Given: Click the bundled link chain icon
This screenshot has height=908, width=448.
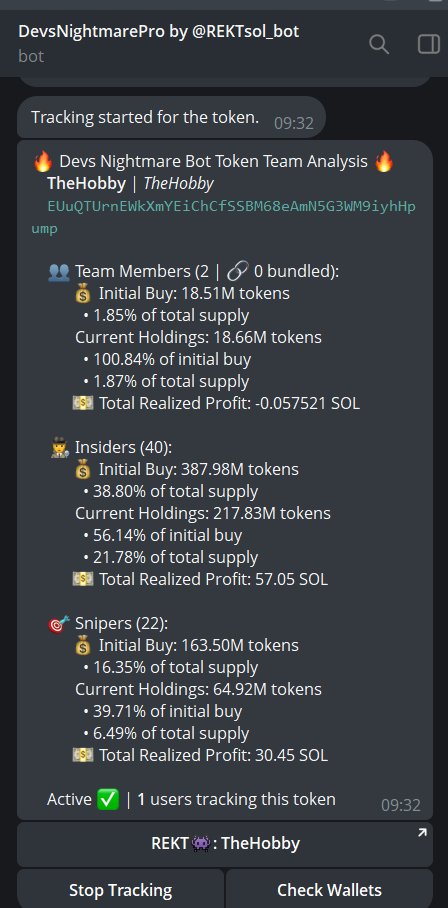Looking at the screenshot, I should 237,271.
